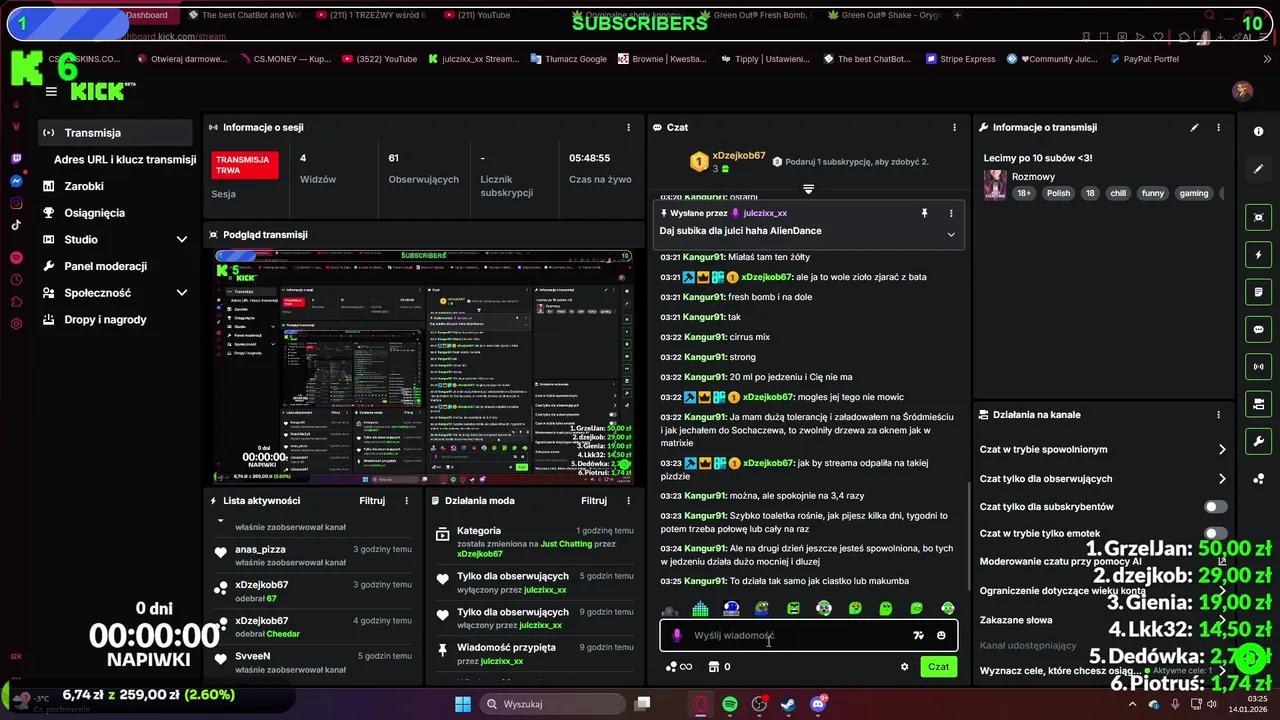Click the focus frame icon in the right toolbar
The height and width of the screenshot is (720, 1280).
pyautogui.click(x=1258, y=217)
